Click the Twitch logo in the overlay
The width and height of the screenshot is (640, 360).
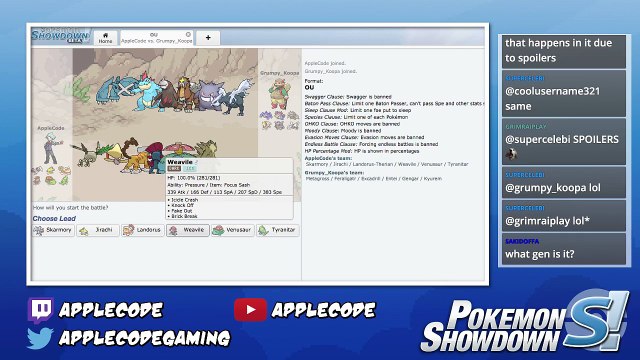click(40, 310)
